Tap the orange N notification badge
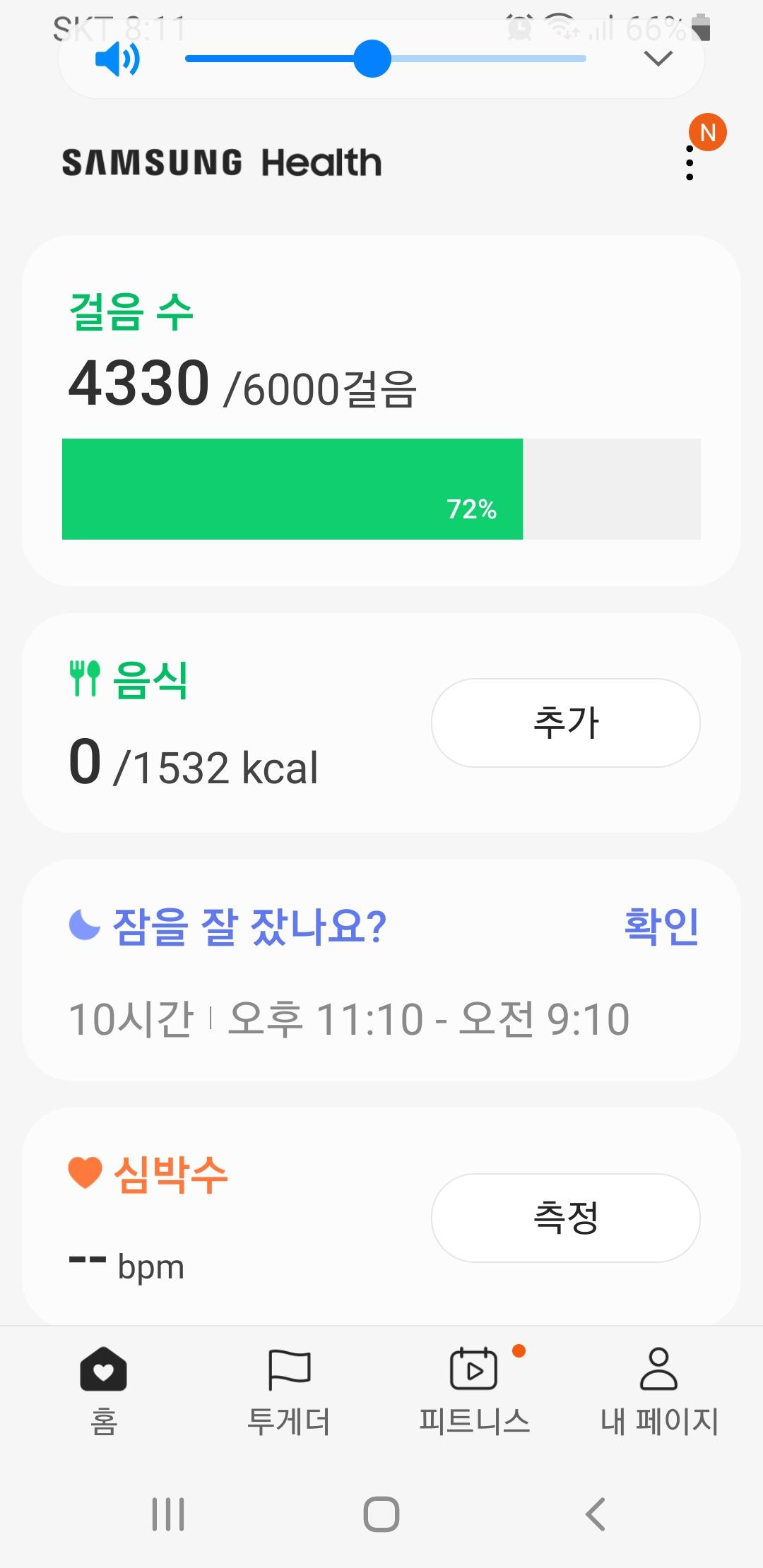 point(708,132)
